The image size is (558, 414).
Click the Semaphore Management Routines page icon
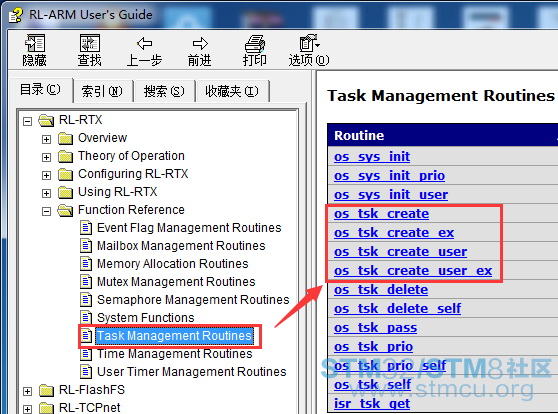(x=86, y=299)
